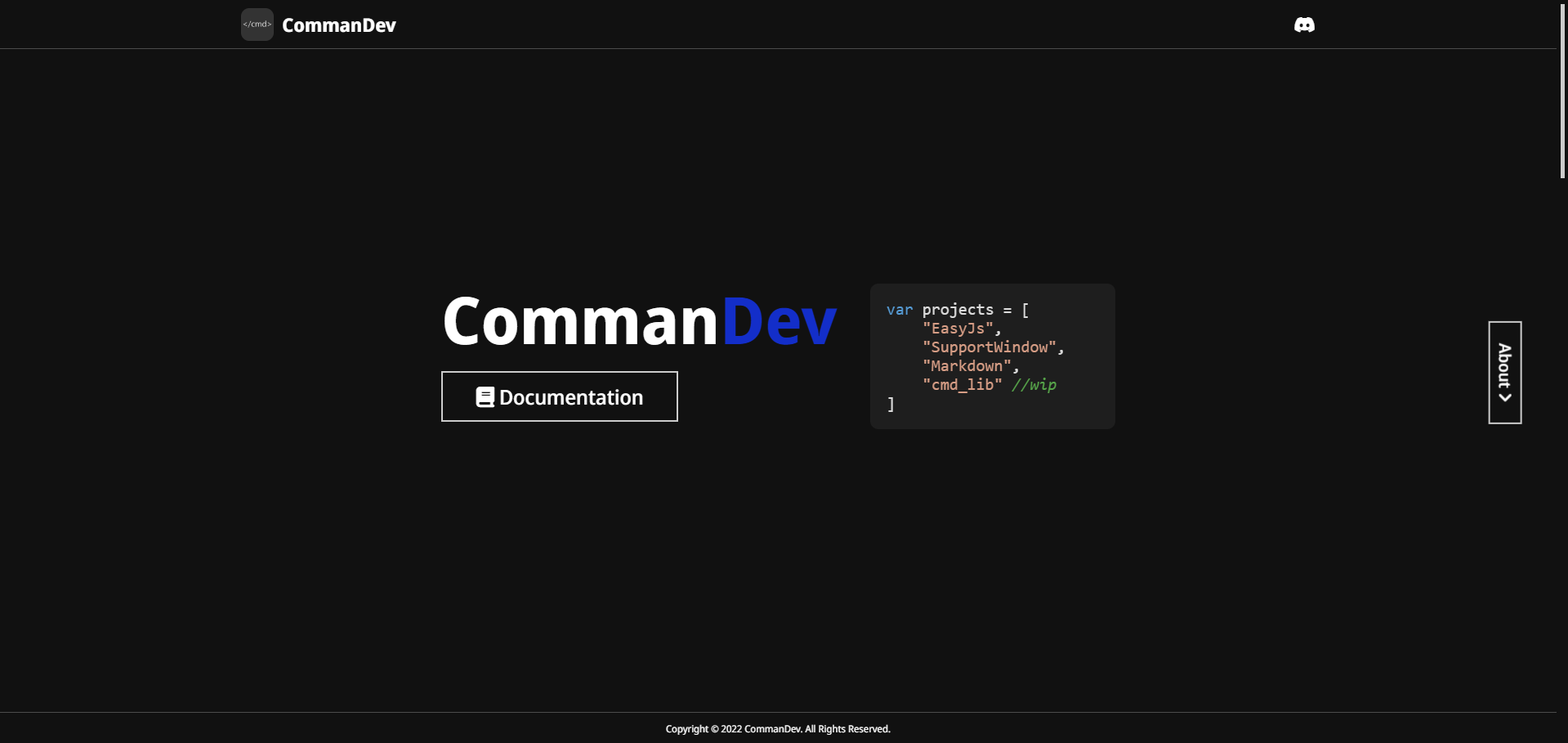Select "cmd_lib" string in the code block
Viewport: 1568px width, 743px height.
962,385
